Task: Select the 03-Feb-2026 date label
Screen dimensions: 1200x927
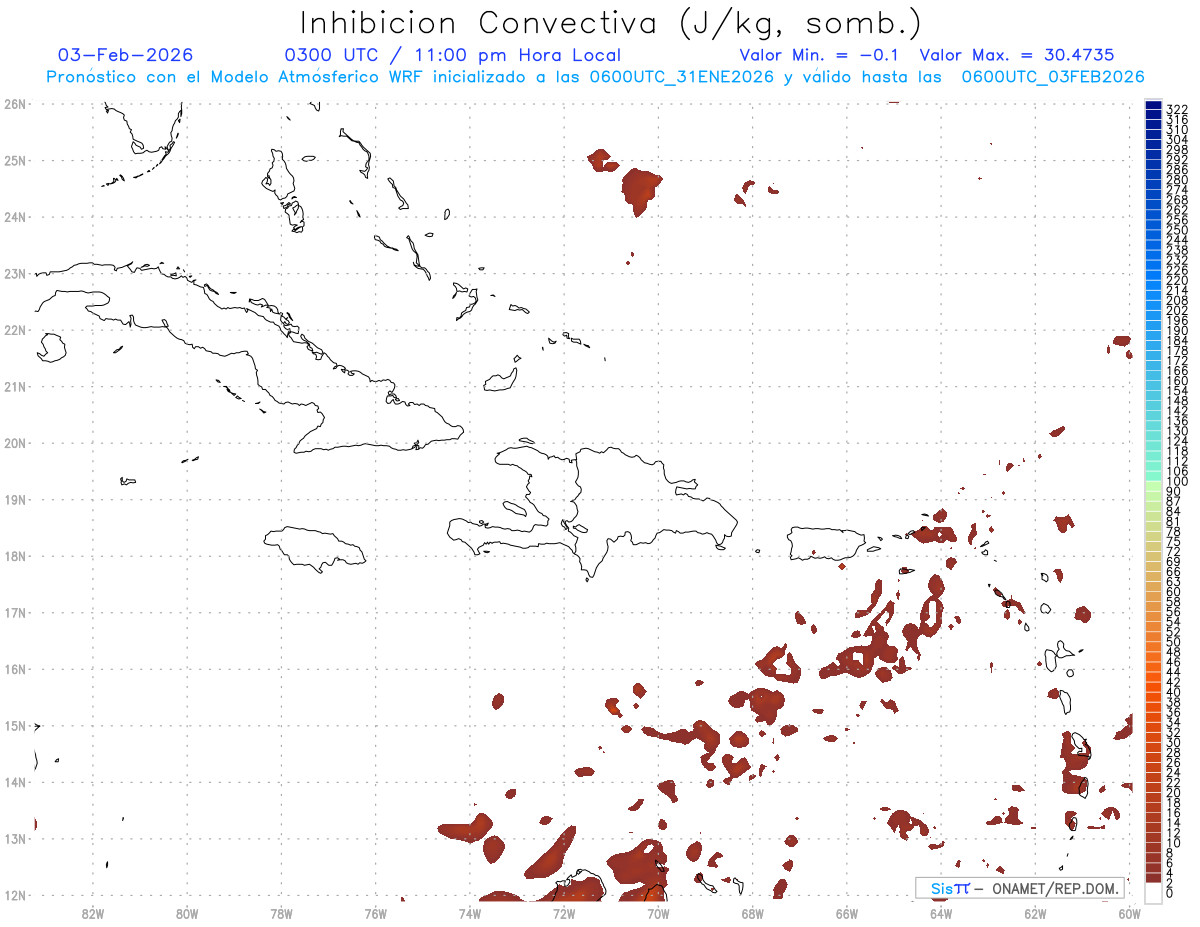Action: tap(126, 55)
